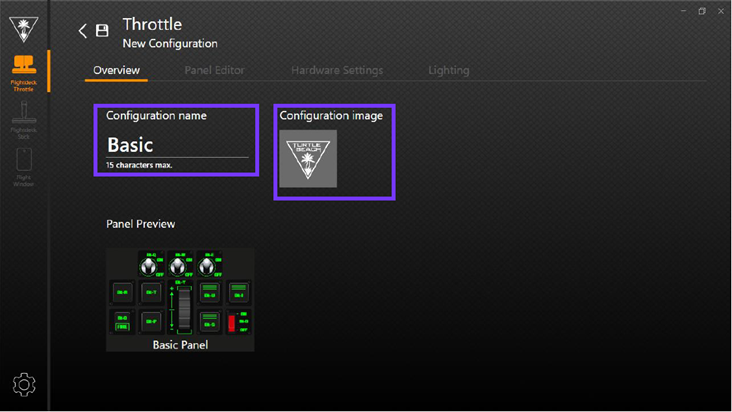Restore the application window size
Screen dimensions: 732x412
tap(702, 11)
